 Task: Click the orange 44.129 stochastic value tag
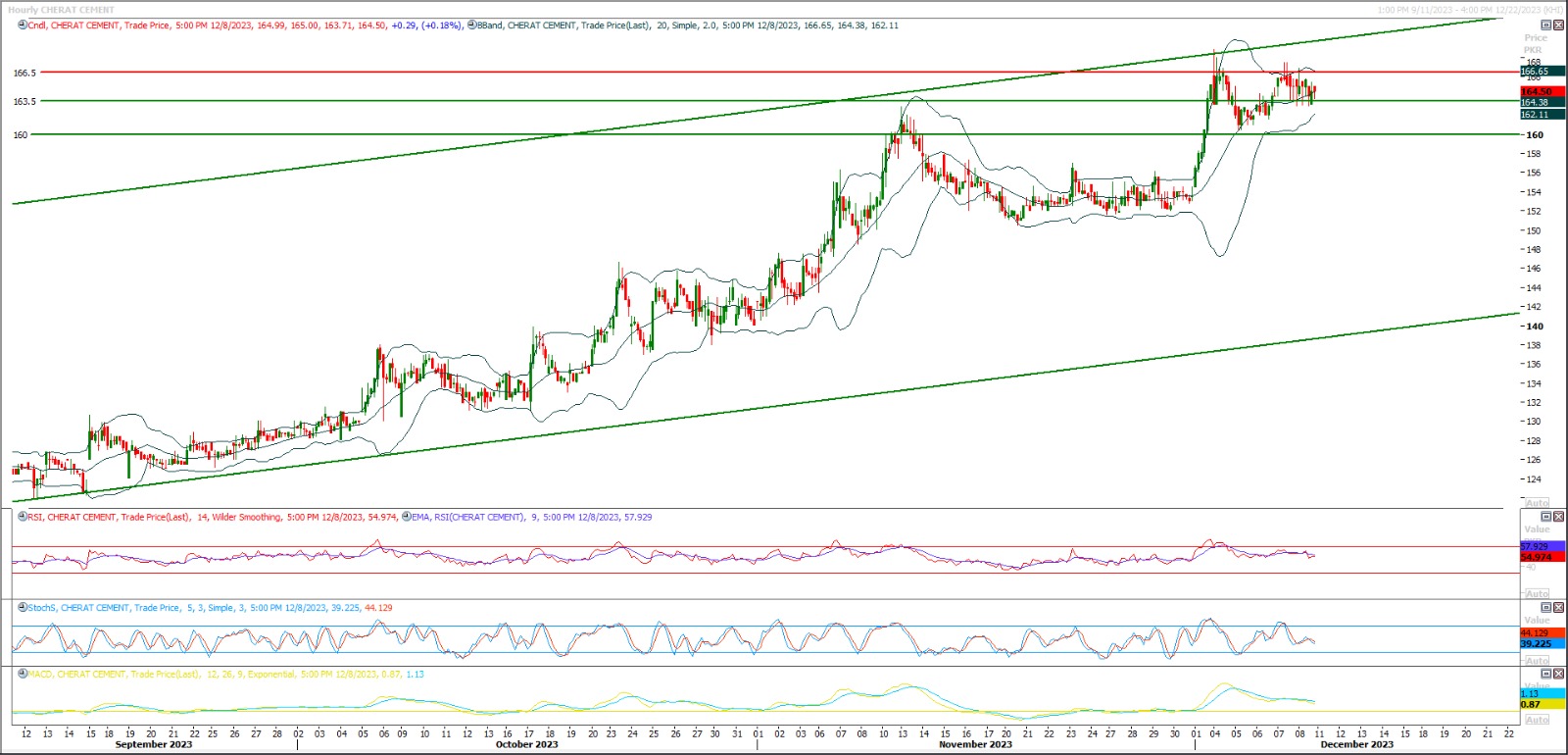[x=1542, y=633]
